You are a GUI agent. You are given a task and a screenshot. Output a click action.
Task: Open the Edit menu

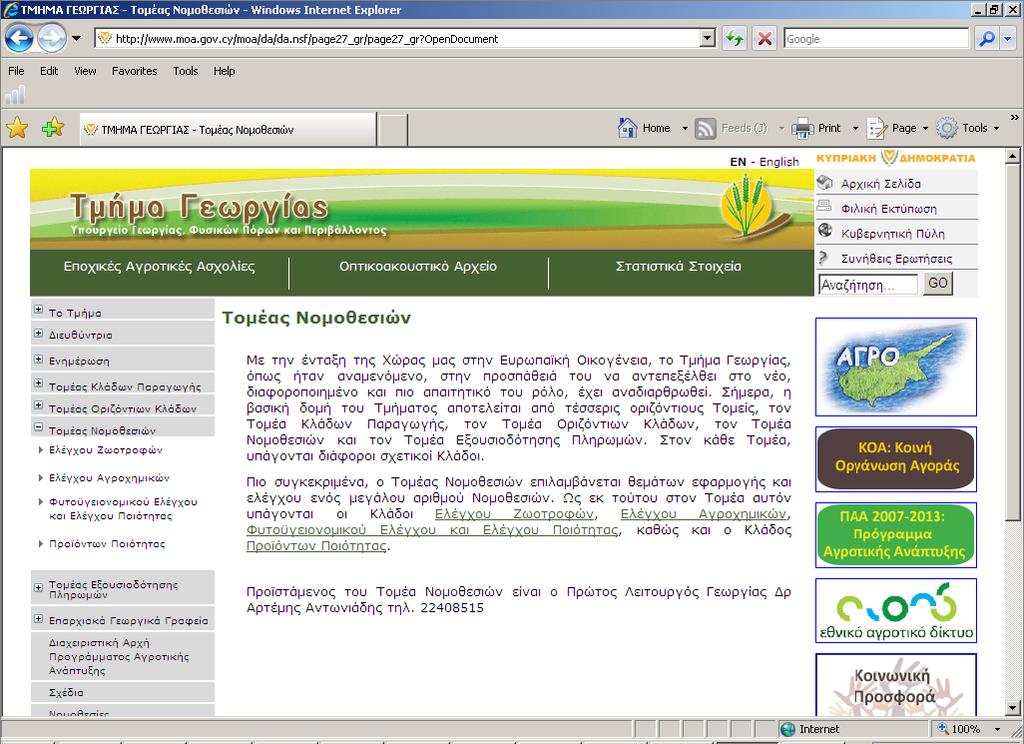tap(49, 71)
